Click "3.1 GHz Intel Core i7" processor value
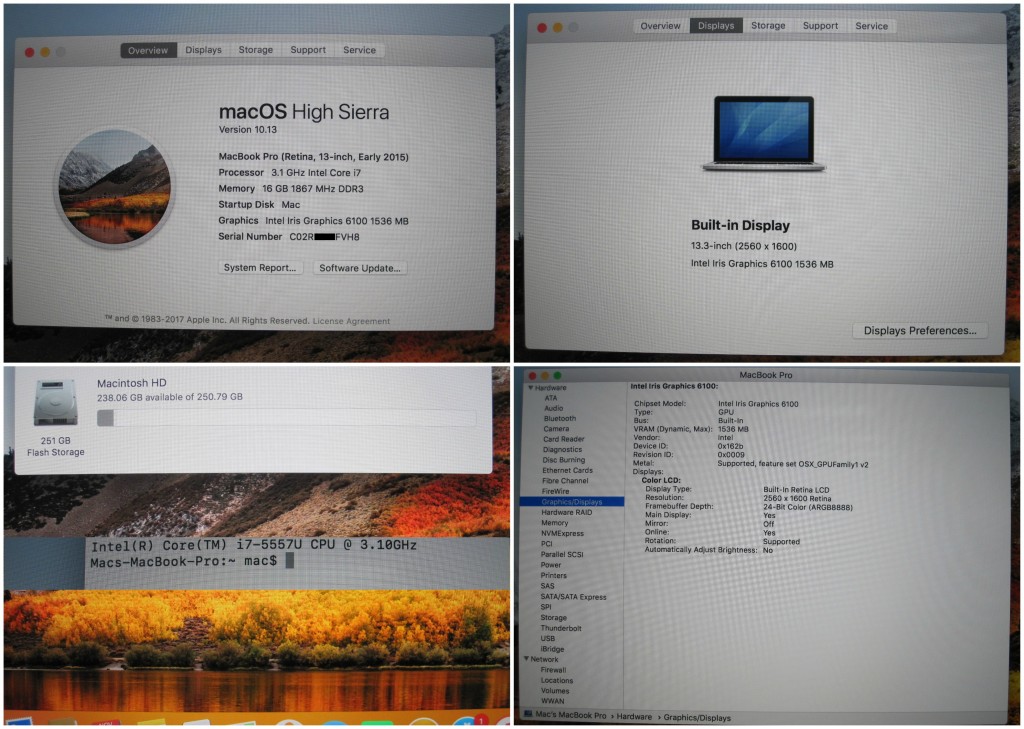This screenshot has height=729, width=1024. click(x=316, y=173)
